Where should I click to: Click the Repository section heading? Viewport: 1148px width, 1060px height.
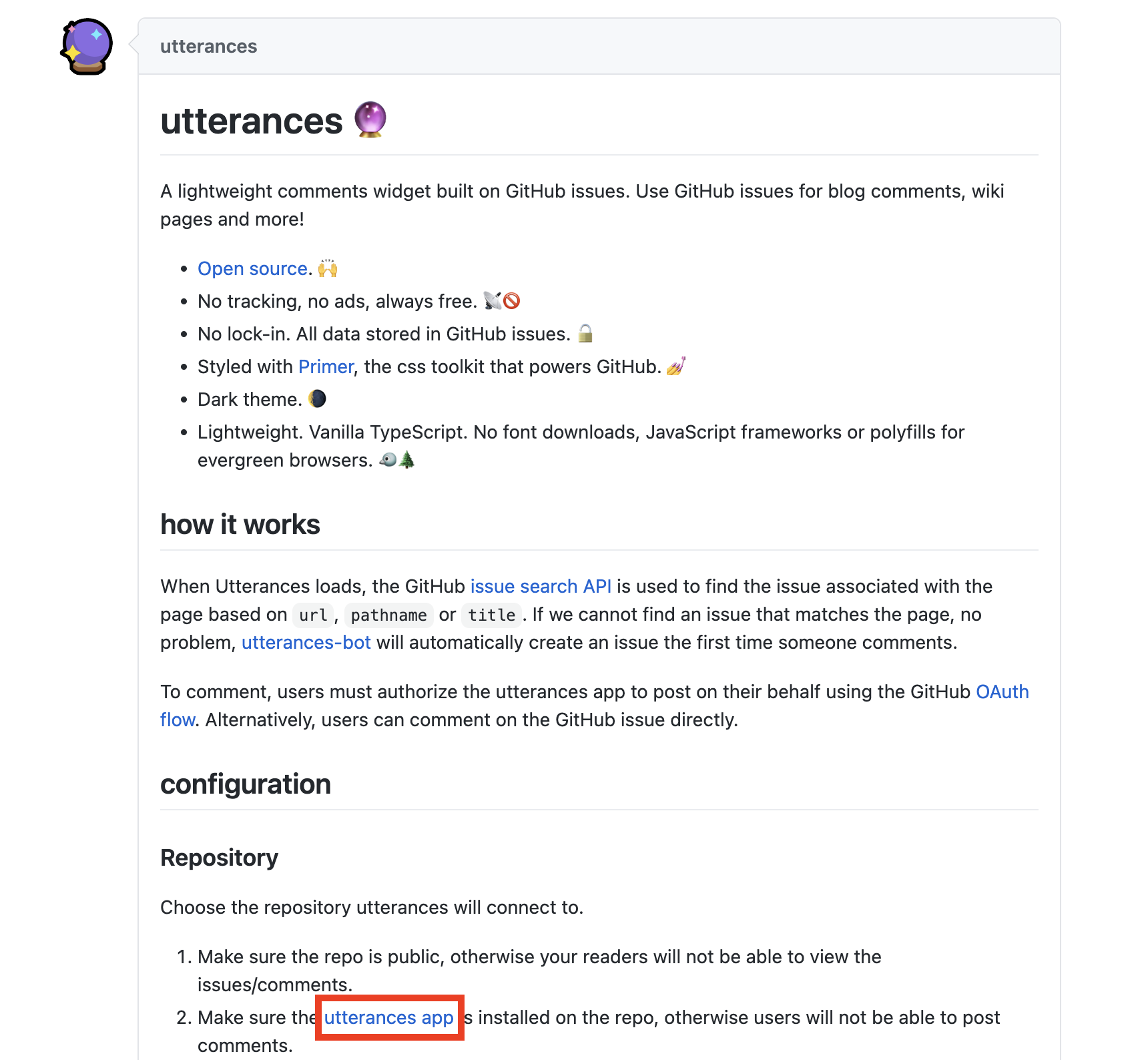tap(219, 857)
